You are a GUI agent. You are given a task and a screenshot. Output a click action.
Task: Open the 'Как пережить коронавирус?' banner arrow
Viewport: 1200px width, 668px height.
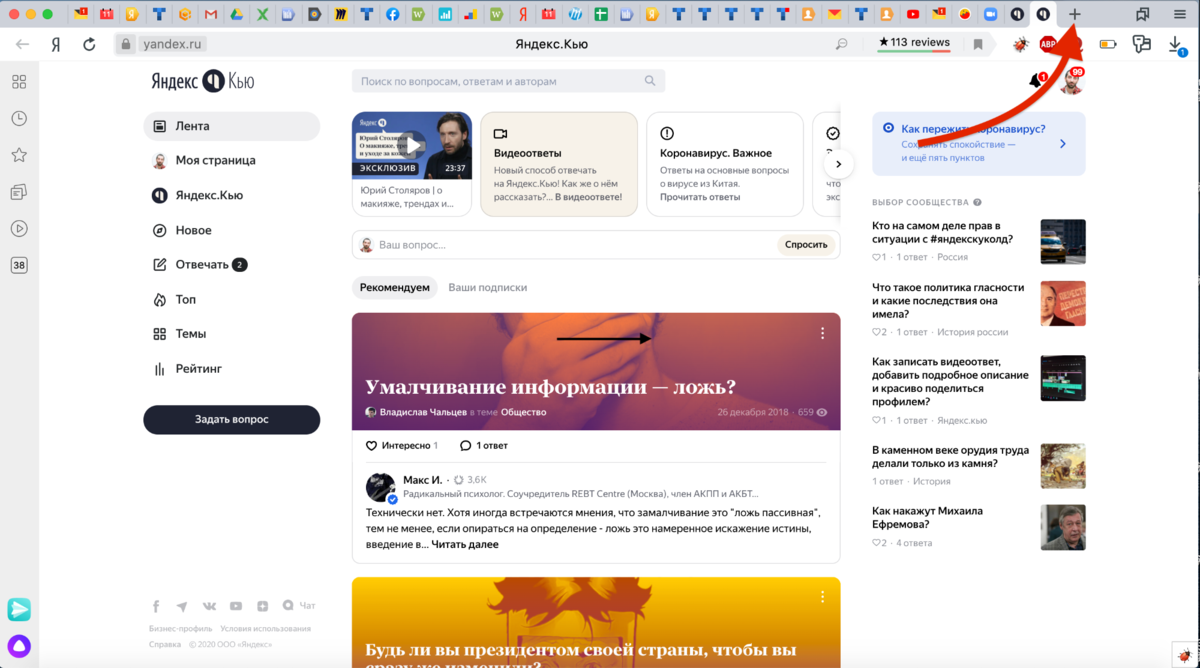[x=1062, y=144]
